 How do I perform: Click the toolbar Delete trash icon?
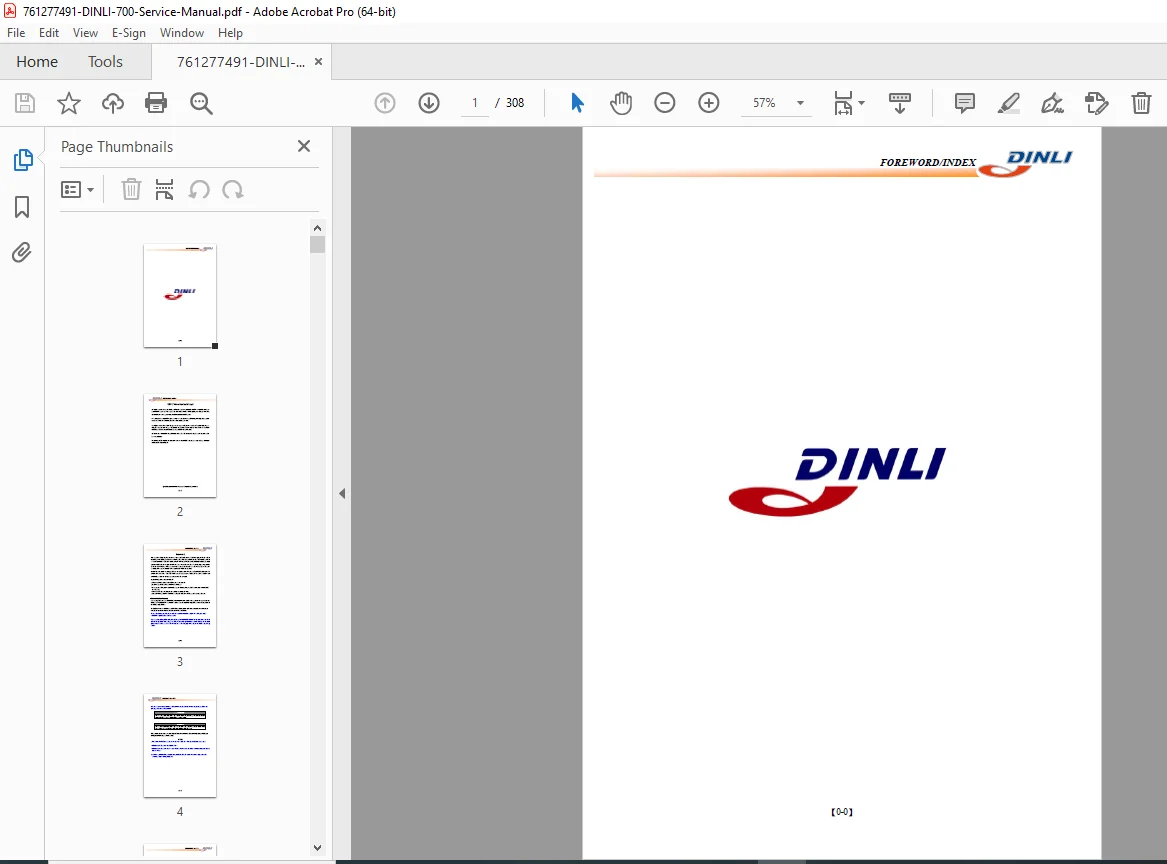tap(1141, 103)
